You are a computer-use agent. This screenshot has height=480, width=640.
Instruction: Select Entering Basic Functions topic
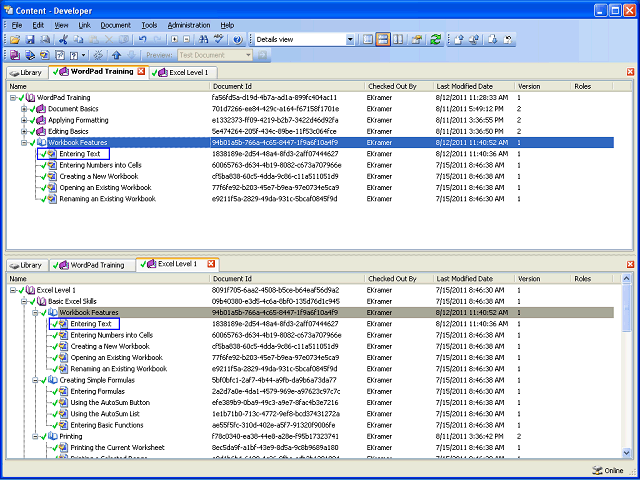107,425
